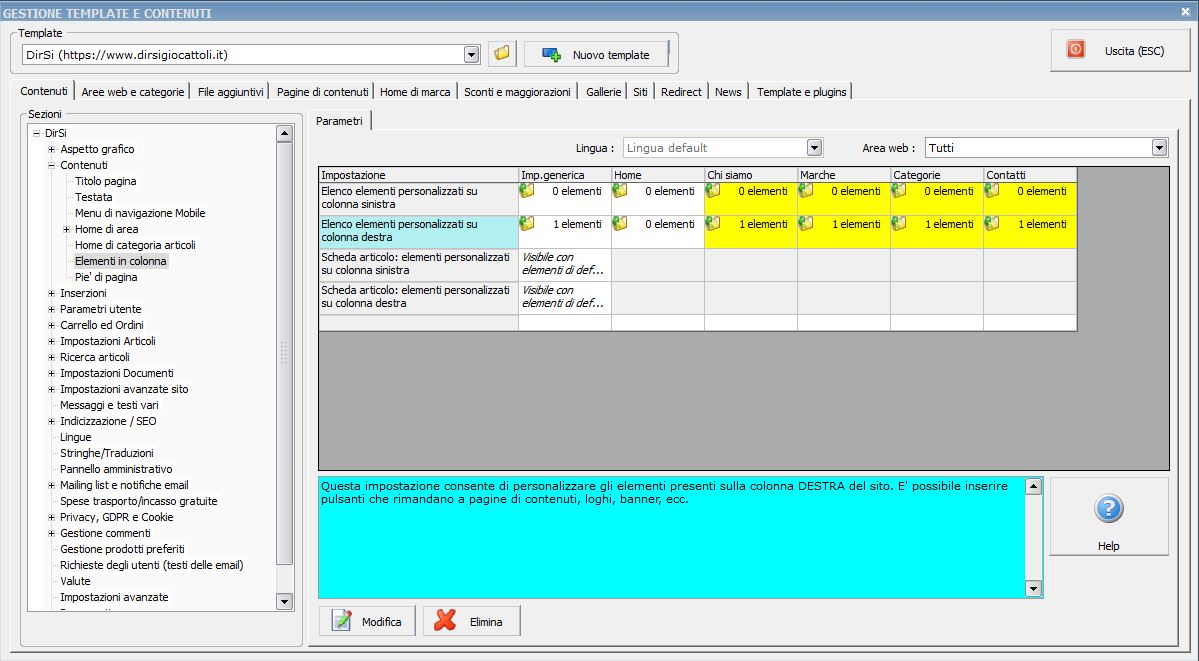Click the Nuovo template button
Viewport: 1199px width, 661px height.
click(x=597, y=55)
